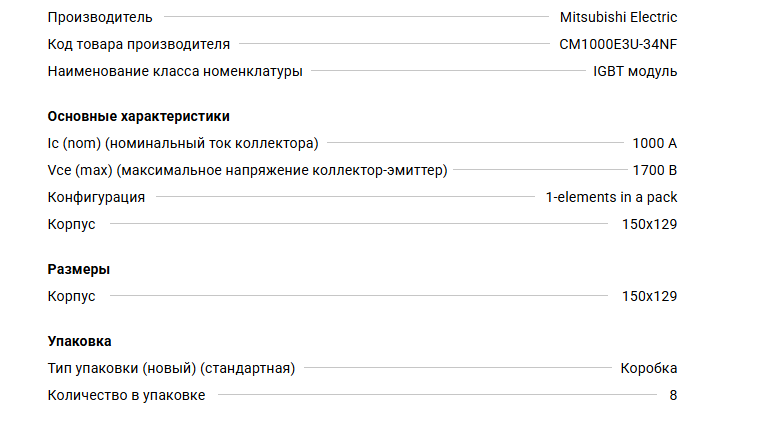
Task: Click the Ic (nom) collector current label
Action: point(183,143)
